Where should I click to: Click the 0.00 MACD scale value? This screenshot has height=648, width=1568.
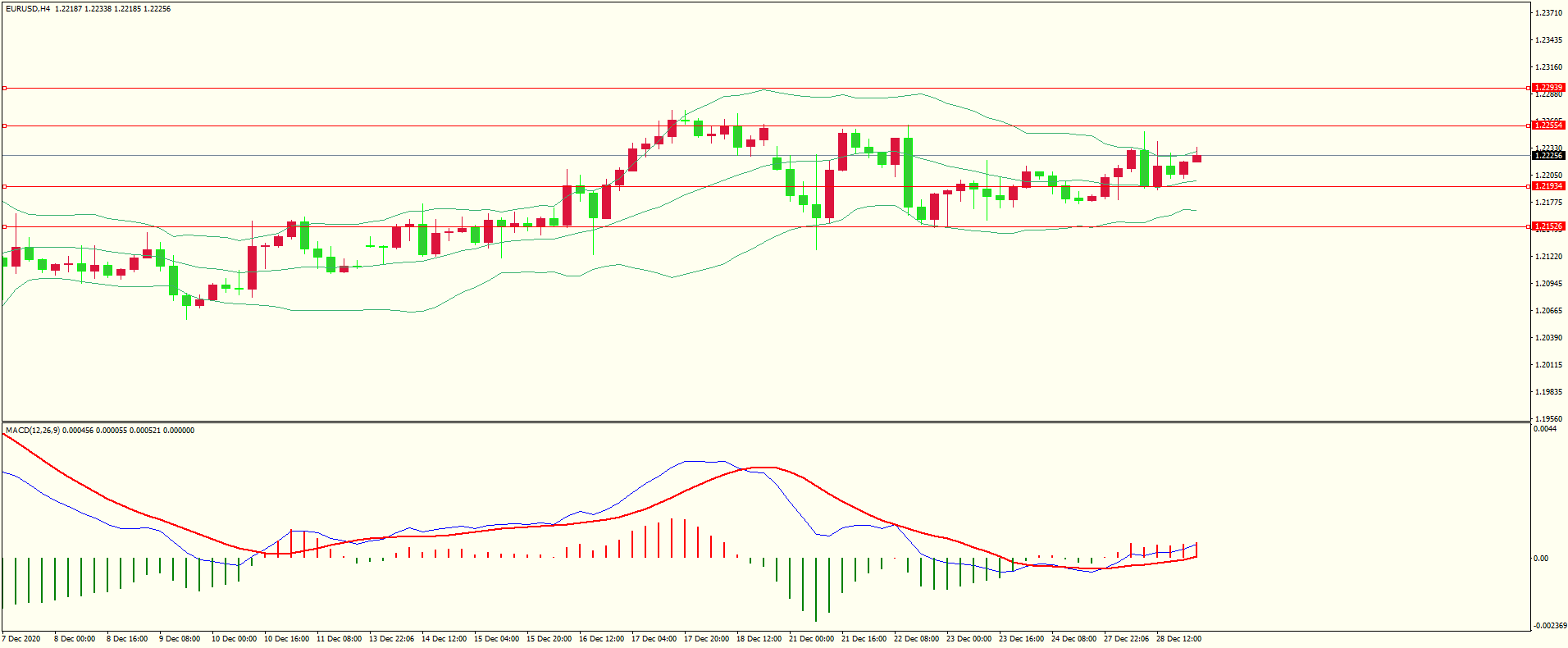click(1541, 559)
